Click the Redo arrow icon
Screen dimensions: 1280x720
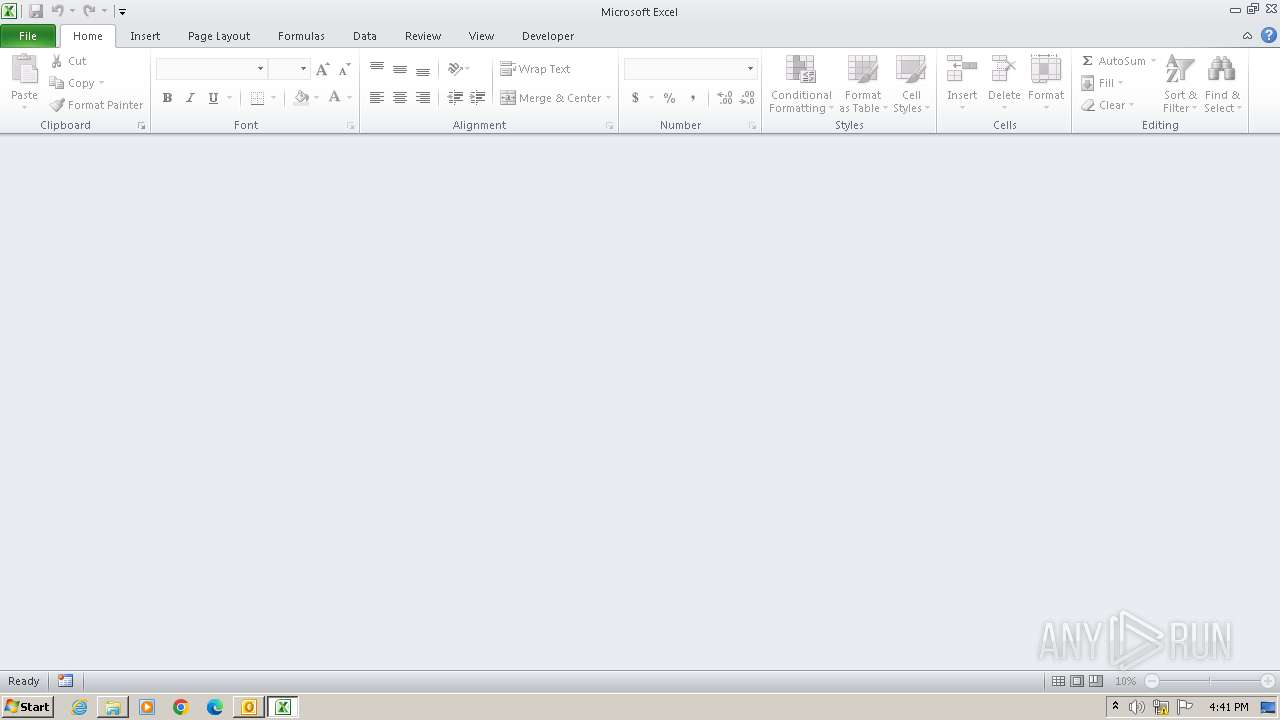pos(89,11)
